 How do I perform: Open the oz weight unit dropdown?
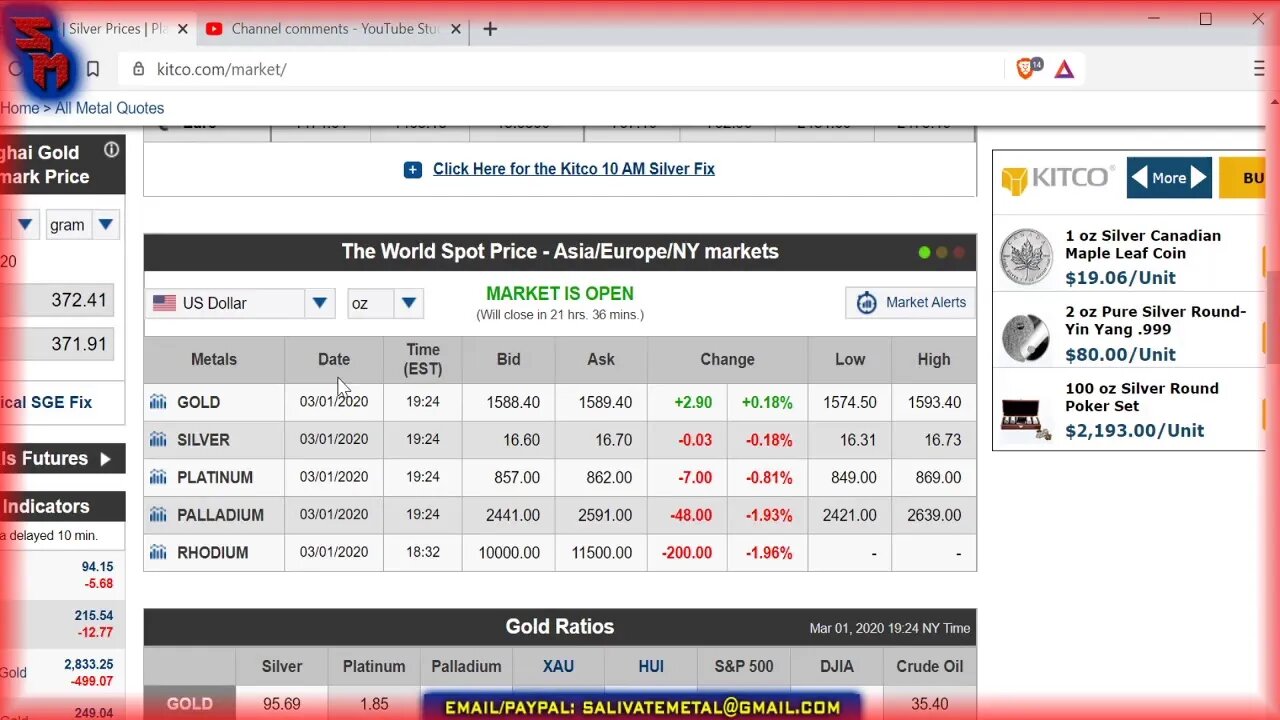tap(385, 303)
